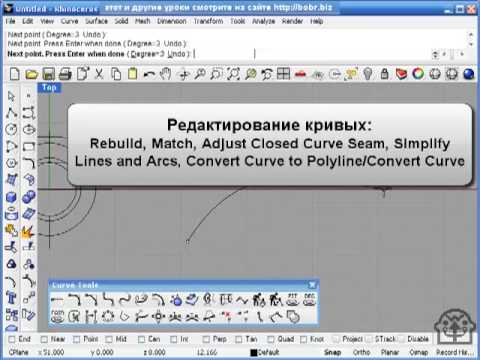This screenshot has width=480, height=360.
Task: Click the Print icon
Action: [65, 74]
